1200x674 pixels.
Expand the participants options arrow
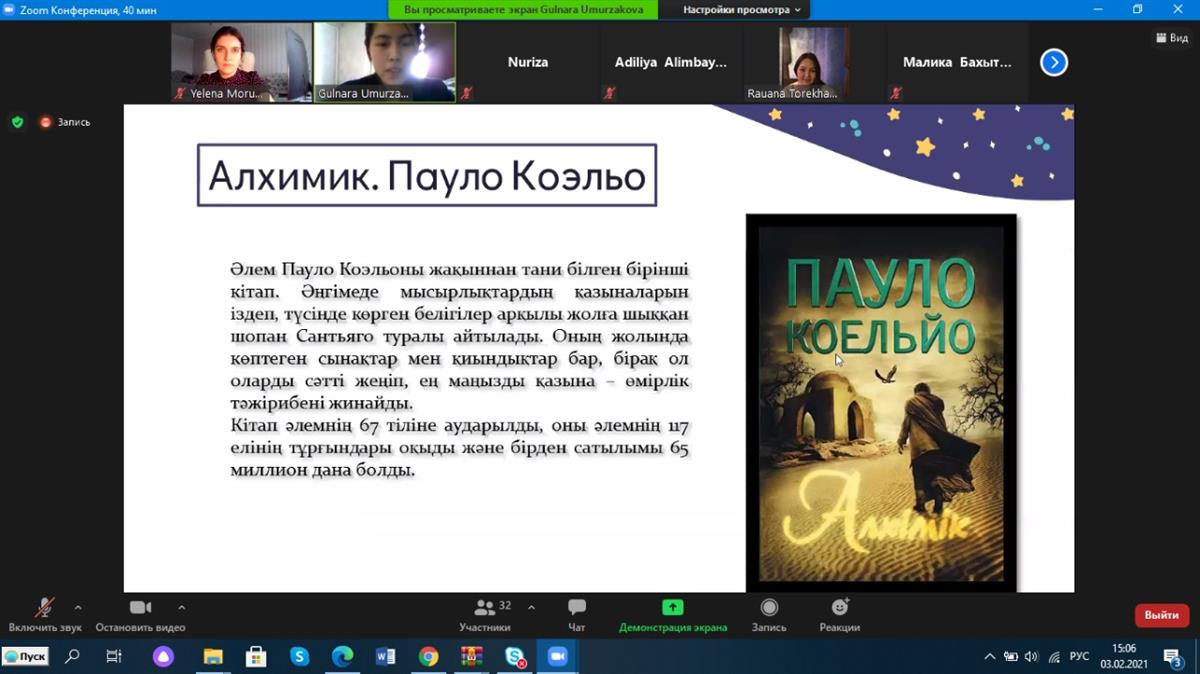tap(531, 607)
